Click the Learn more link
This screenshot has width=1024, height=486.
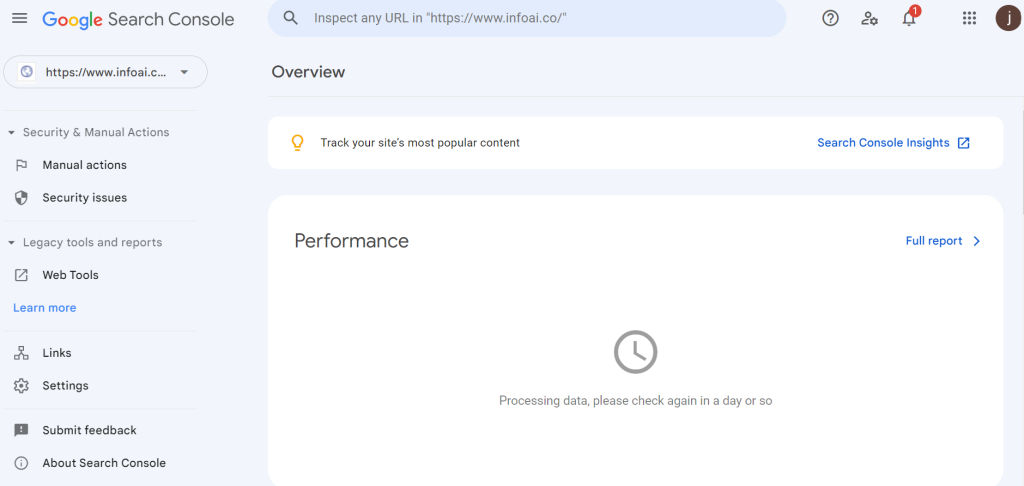pyautogui.click(x=44, y=308)
